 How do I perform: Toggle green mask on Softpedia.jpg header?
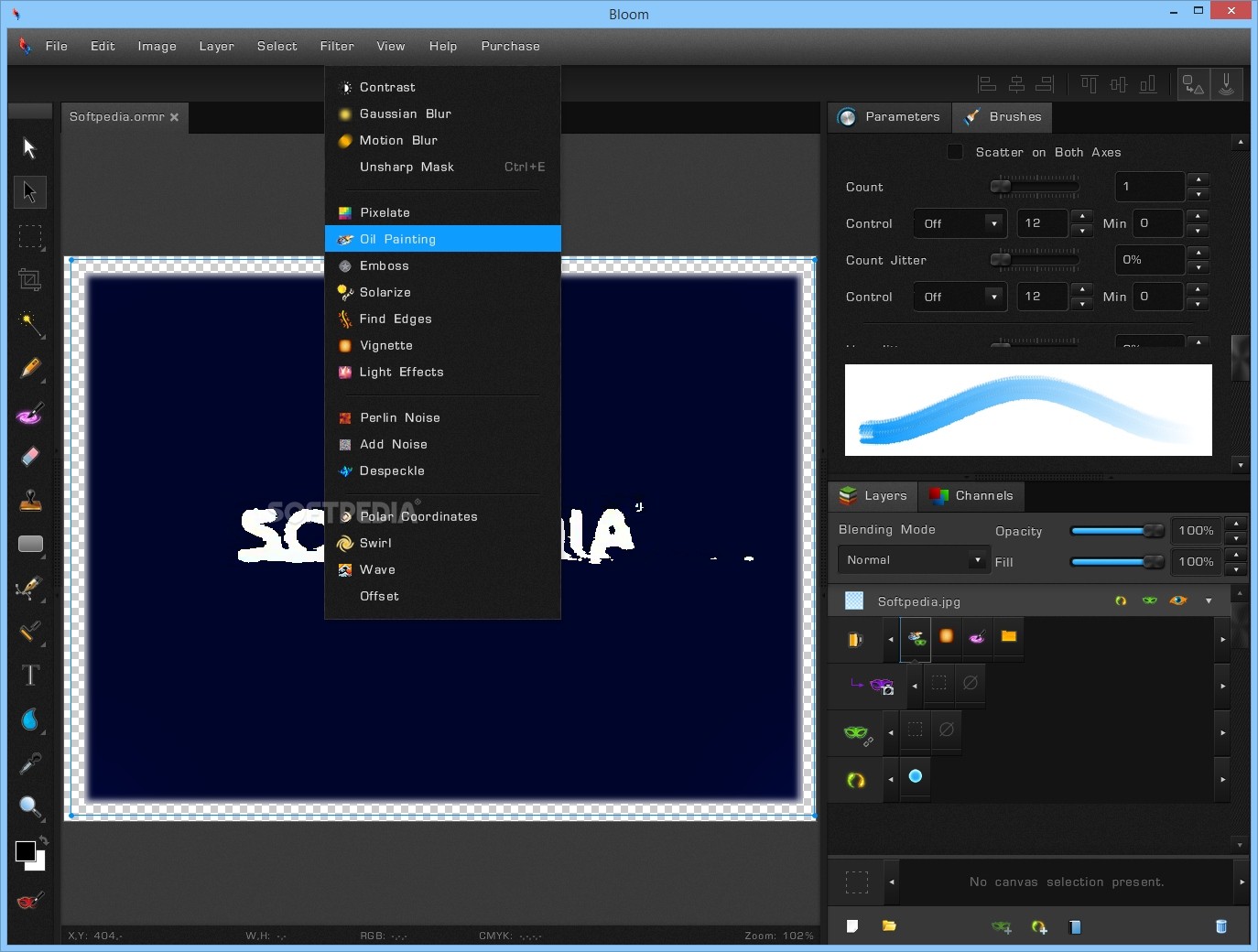[1150, 600]
